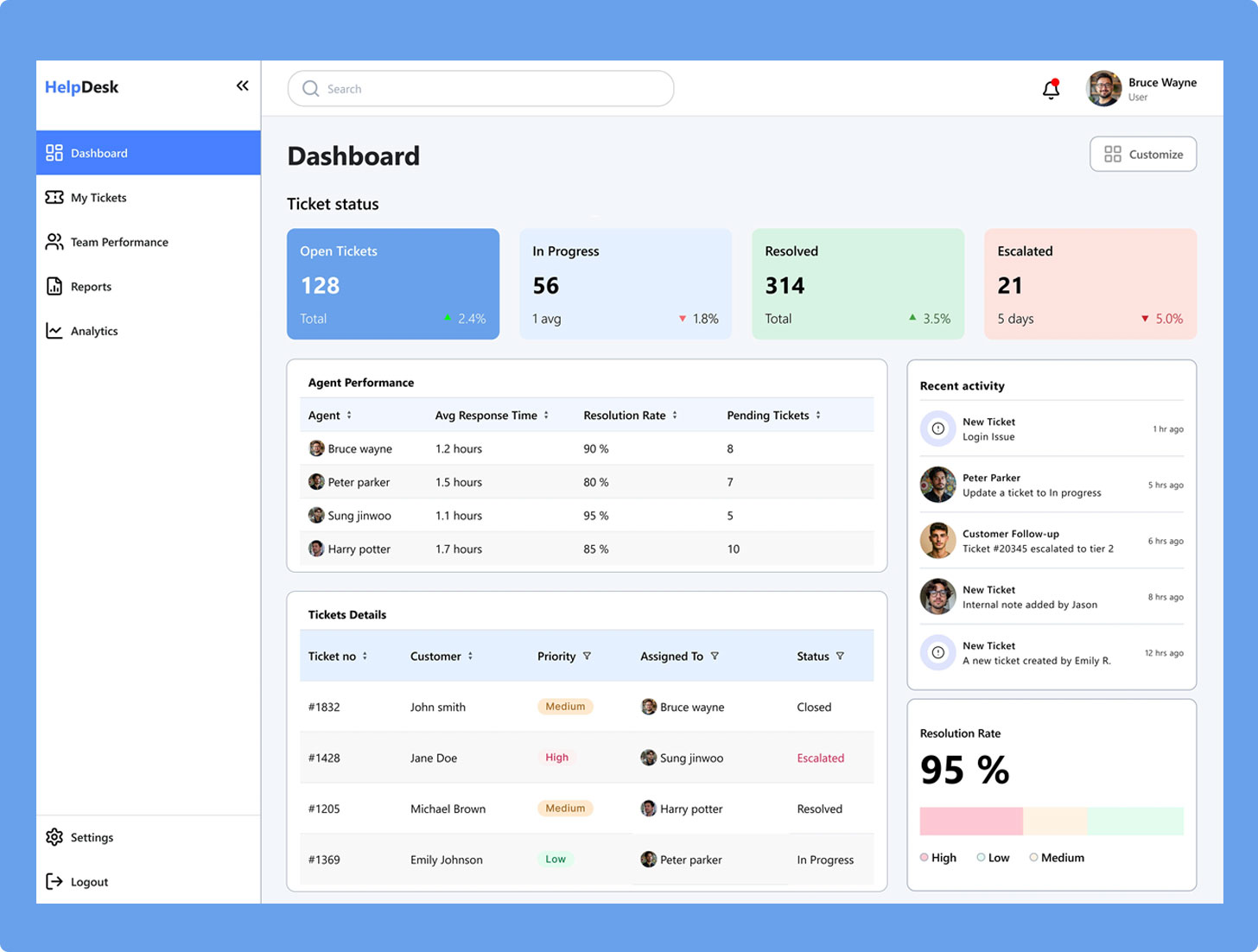Sort agents by Avg Response Time
Image resolution: width=1258 pixels, height=952 pixels.
click(x=545, y=415)
